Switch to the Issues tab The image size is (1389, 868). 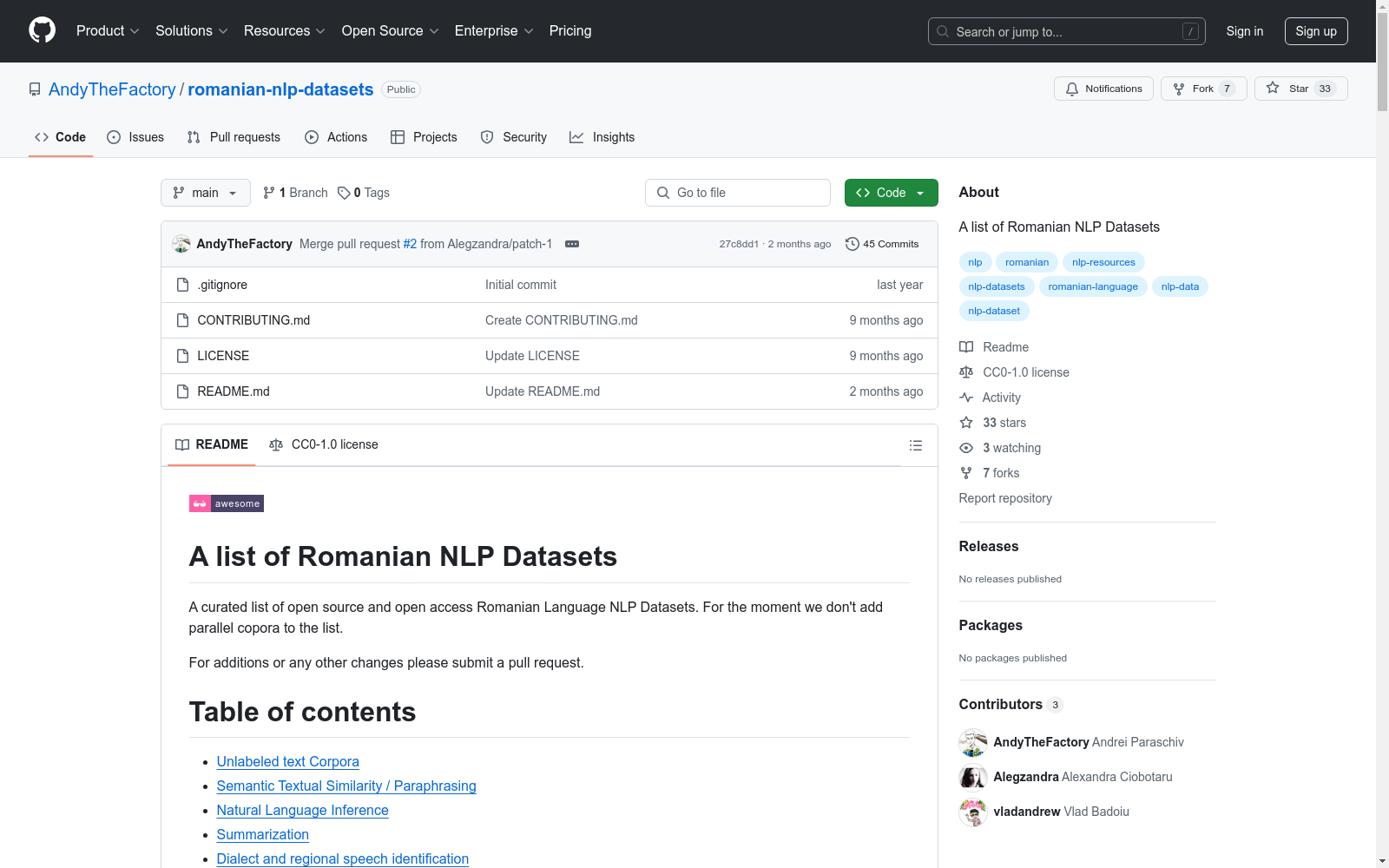tap(135, 137)
